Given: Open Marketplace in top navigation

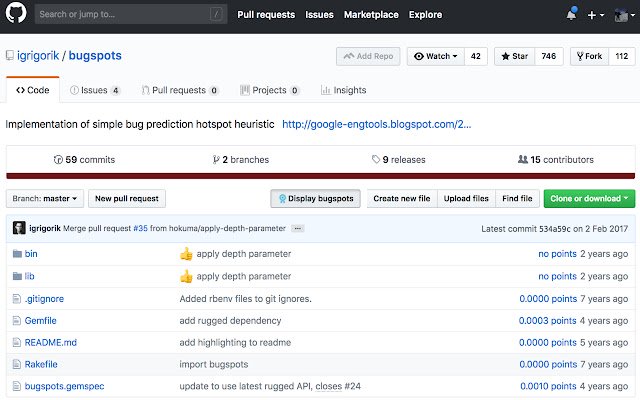Looking at the screenshot, I should pos(371,15).
